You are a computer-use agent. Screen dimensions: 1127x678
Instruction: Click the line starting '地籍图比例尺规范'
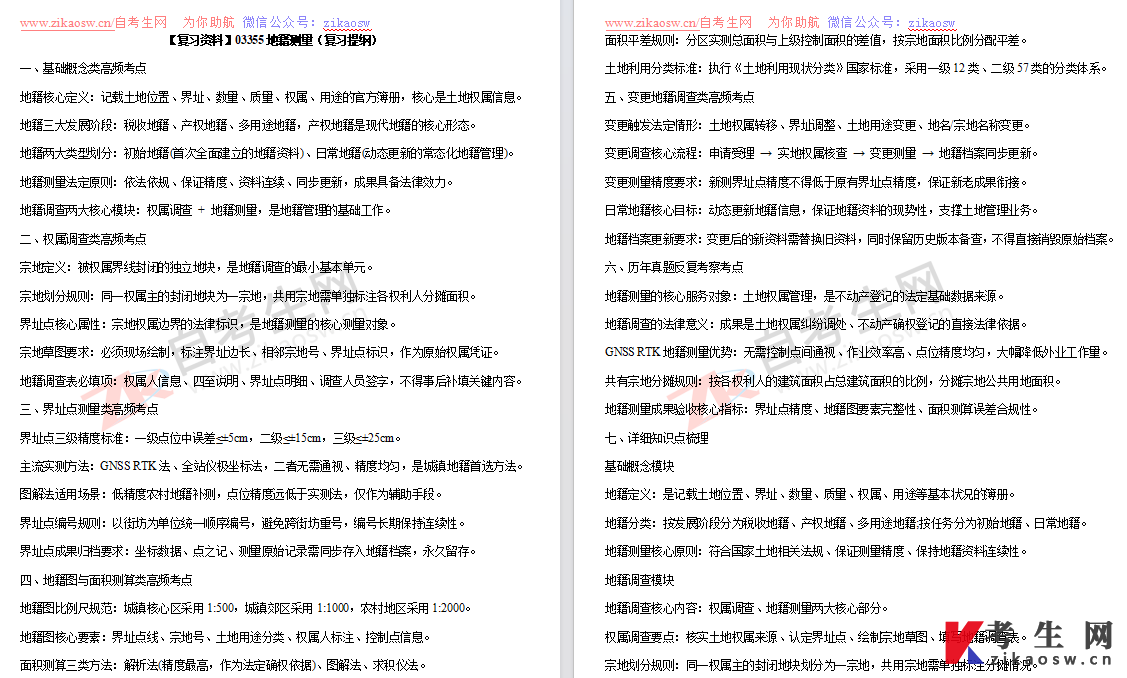tap(245, 608)
